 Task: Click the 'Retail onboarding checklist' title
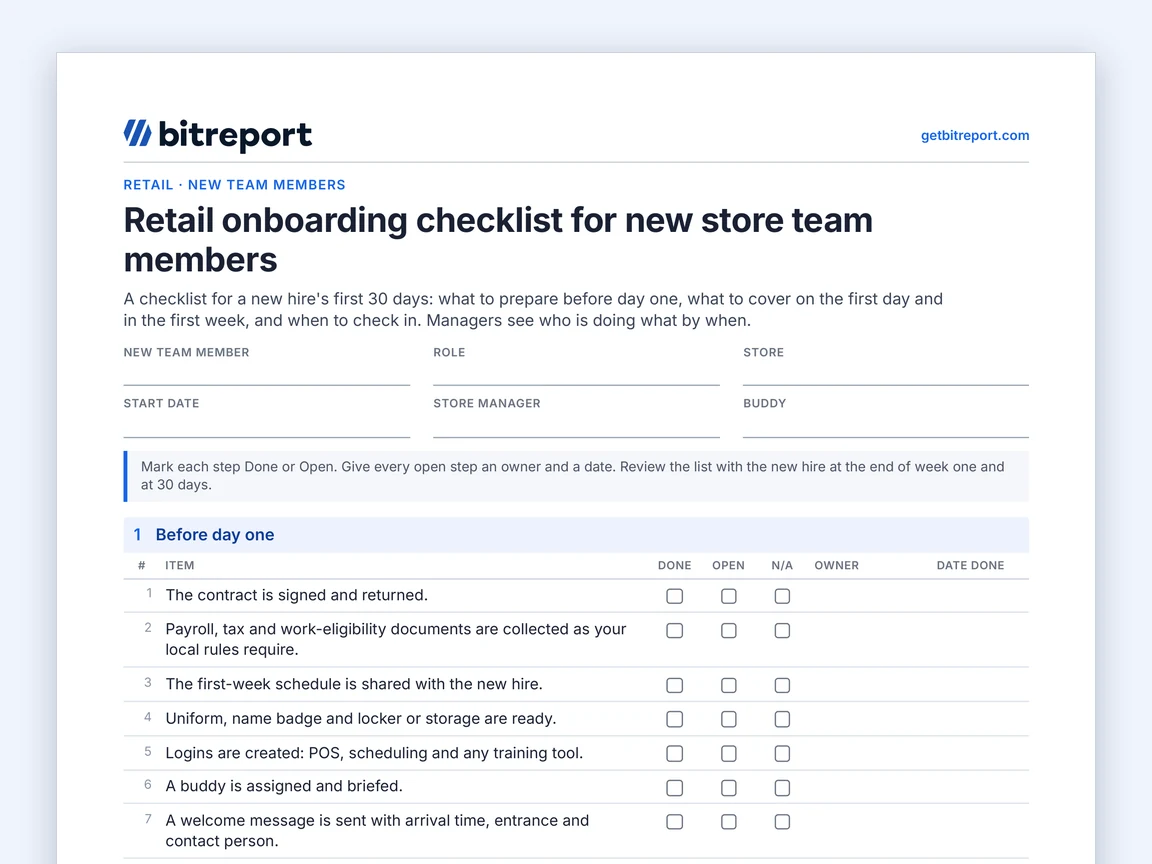[x=498, y=240]
